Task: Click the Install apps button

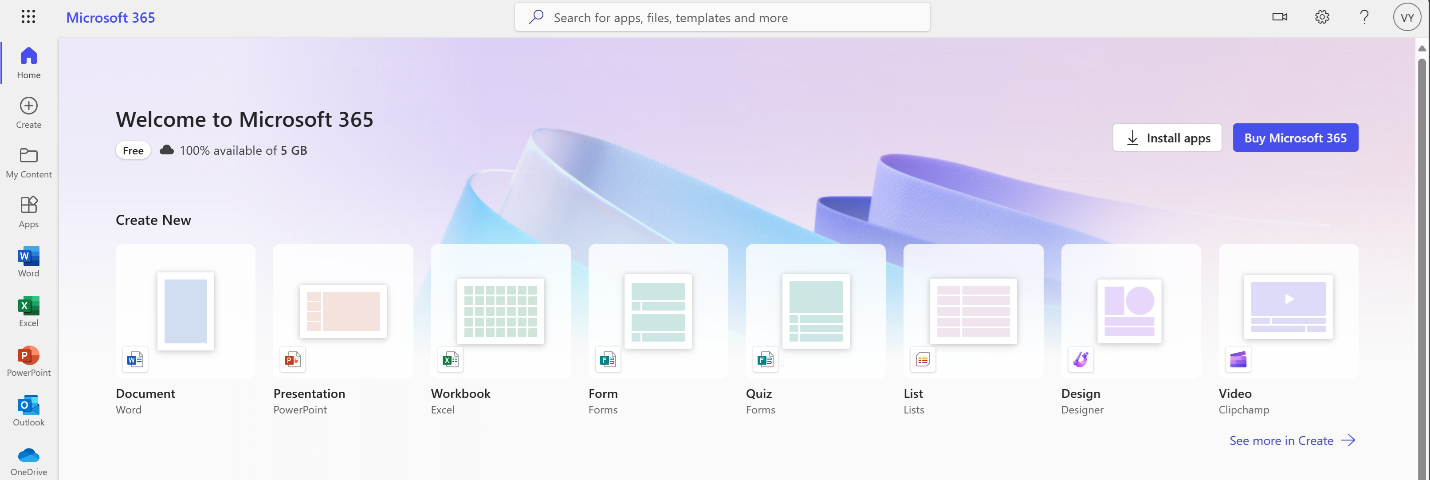Action: (x=1167, y=138)
